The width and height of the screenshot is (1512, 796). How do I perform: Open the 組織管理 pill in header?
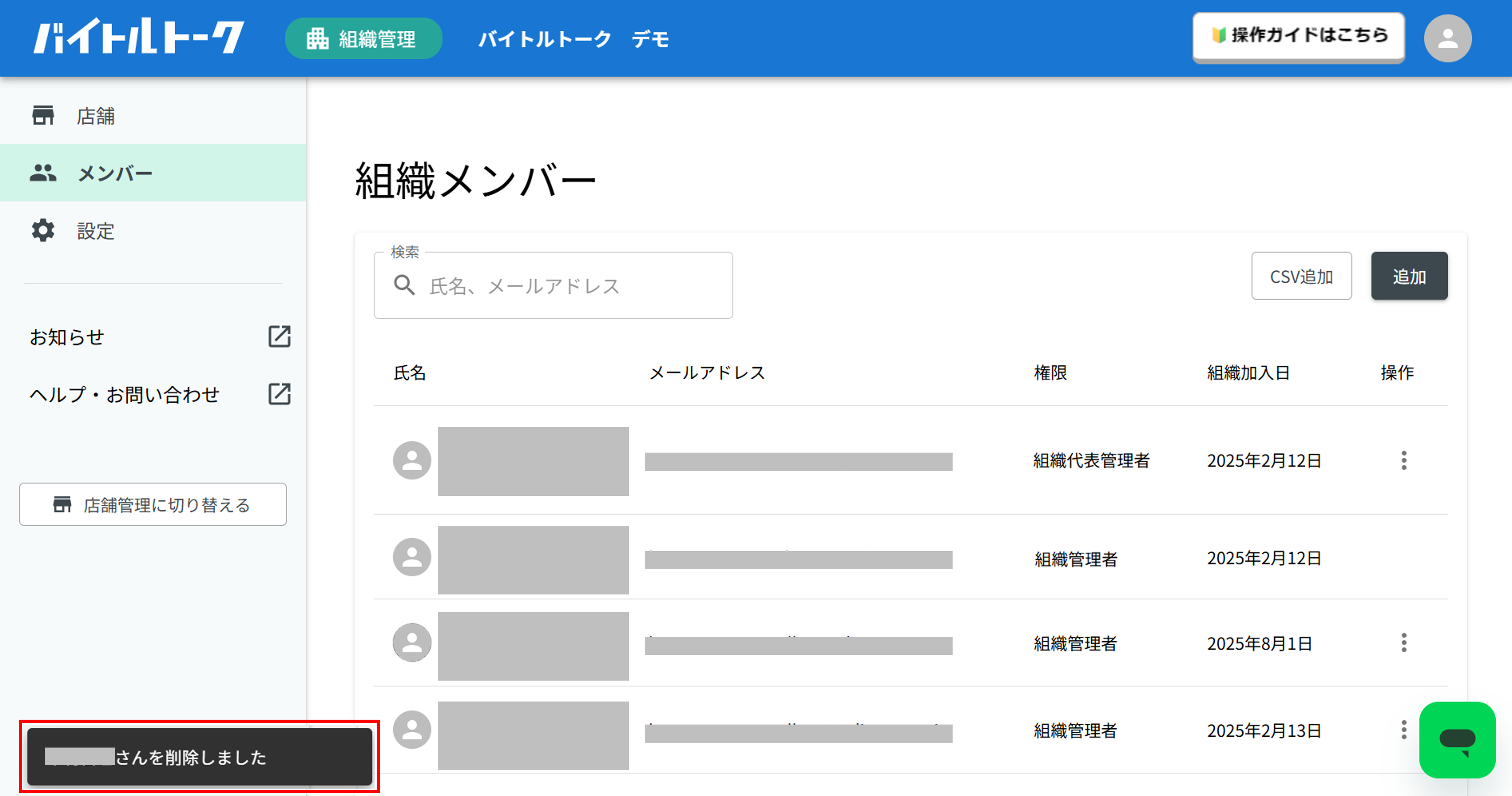pyautogui.click(x=363, y=39)
